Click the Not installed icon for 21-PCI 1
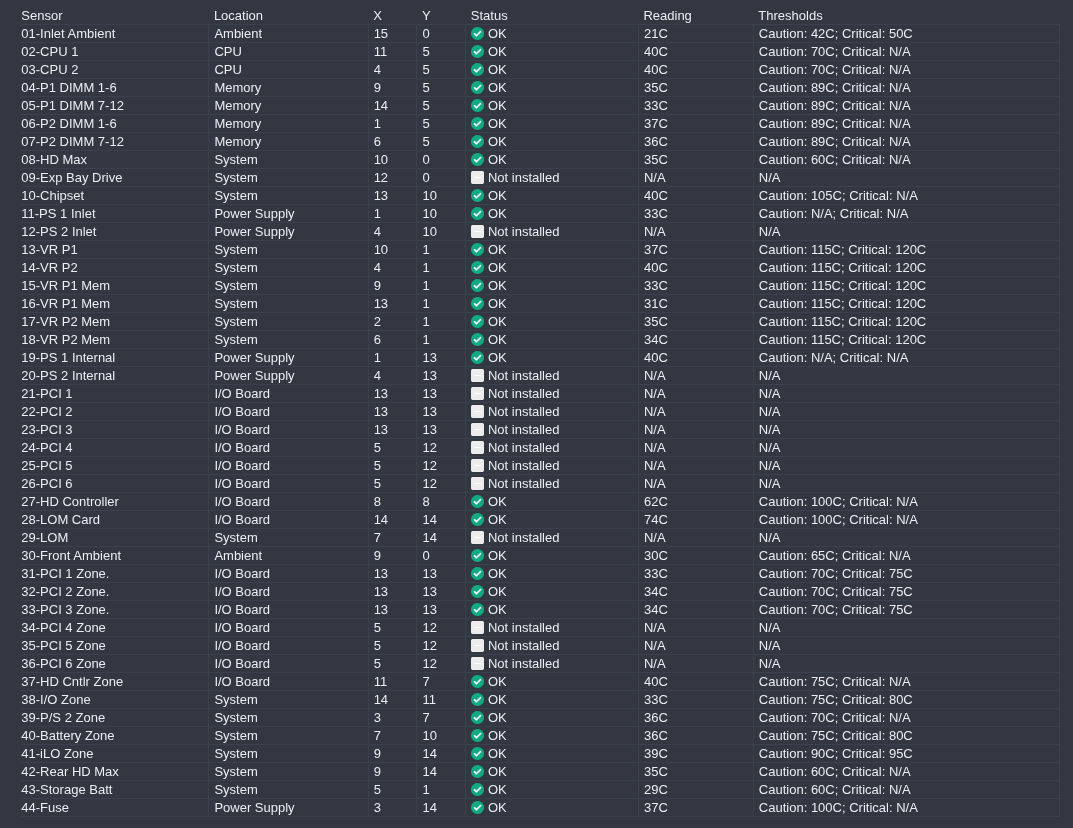 pos(478,393)
